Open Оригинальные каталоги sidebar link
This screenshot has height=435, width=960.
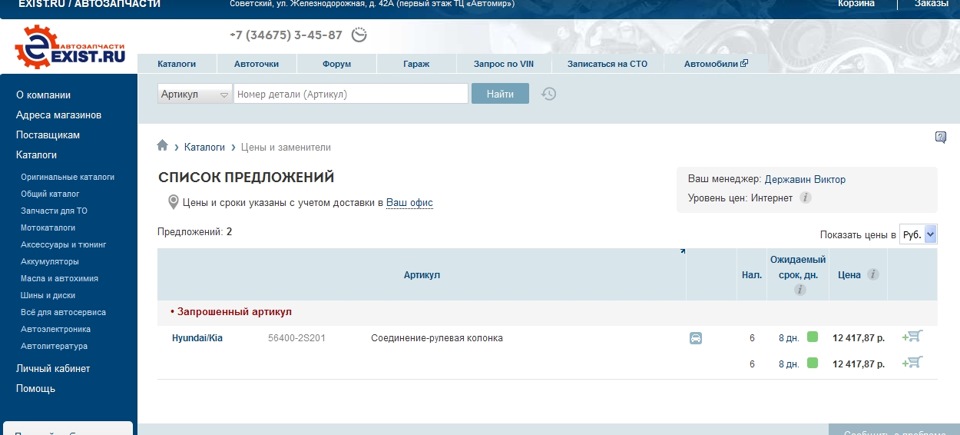point(67,177)
